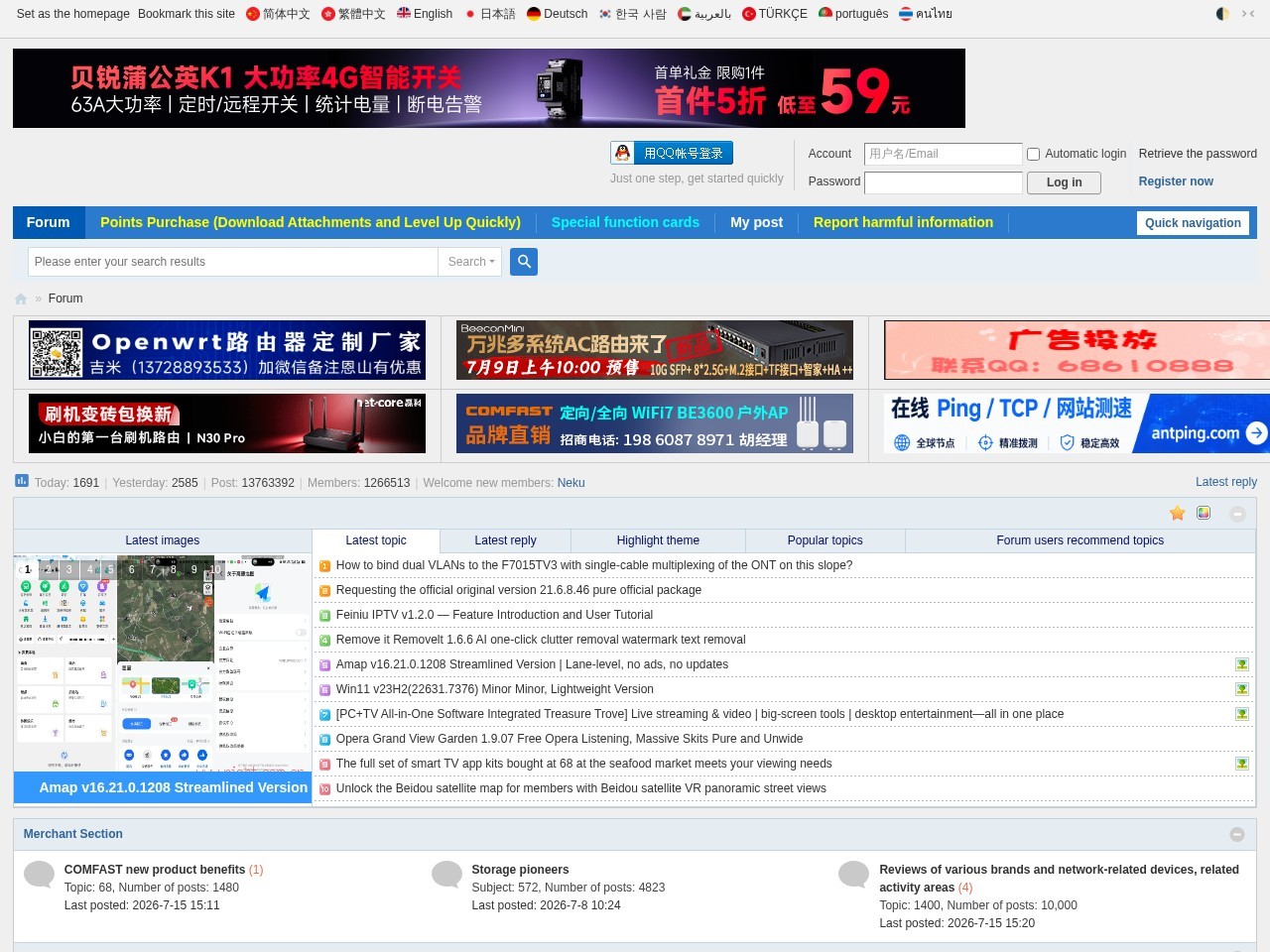The height and width of the screenshot is (952, 1270).
Task: Collapse the Merchant Section panel
Action: pos(1237,834)
